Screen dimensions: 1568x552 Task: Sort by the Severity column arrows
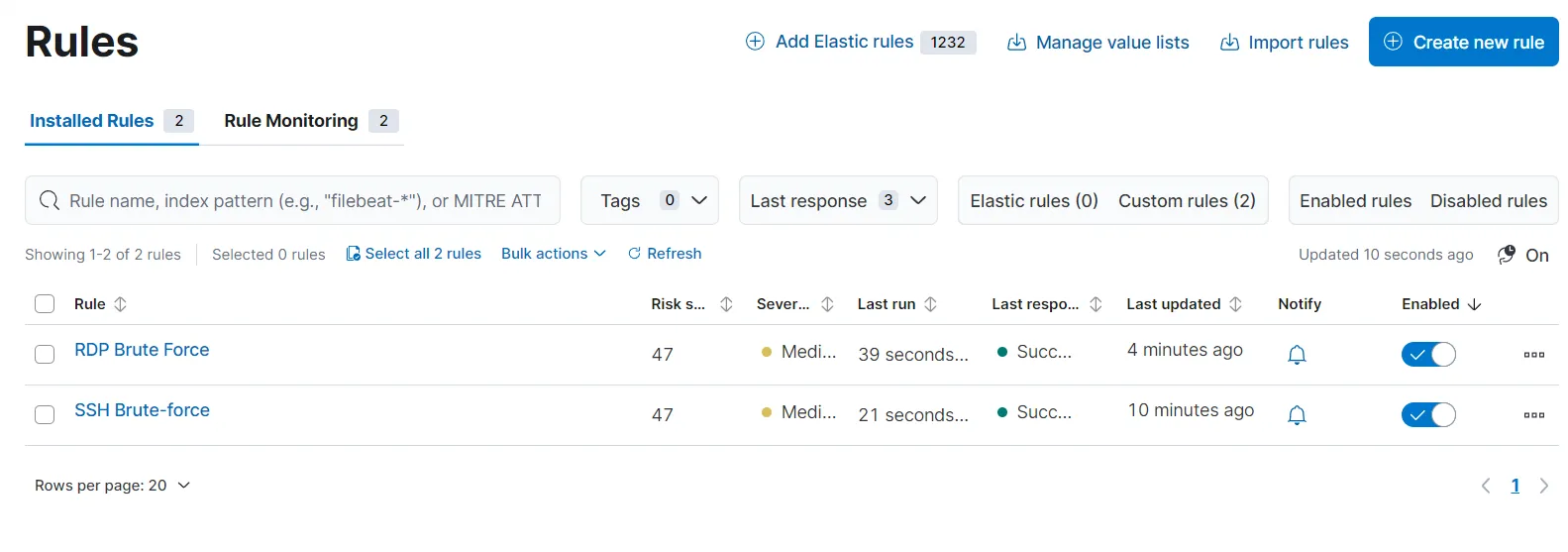pos(828,304)
